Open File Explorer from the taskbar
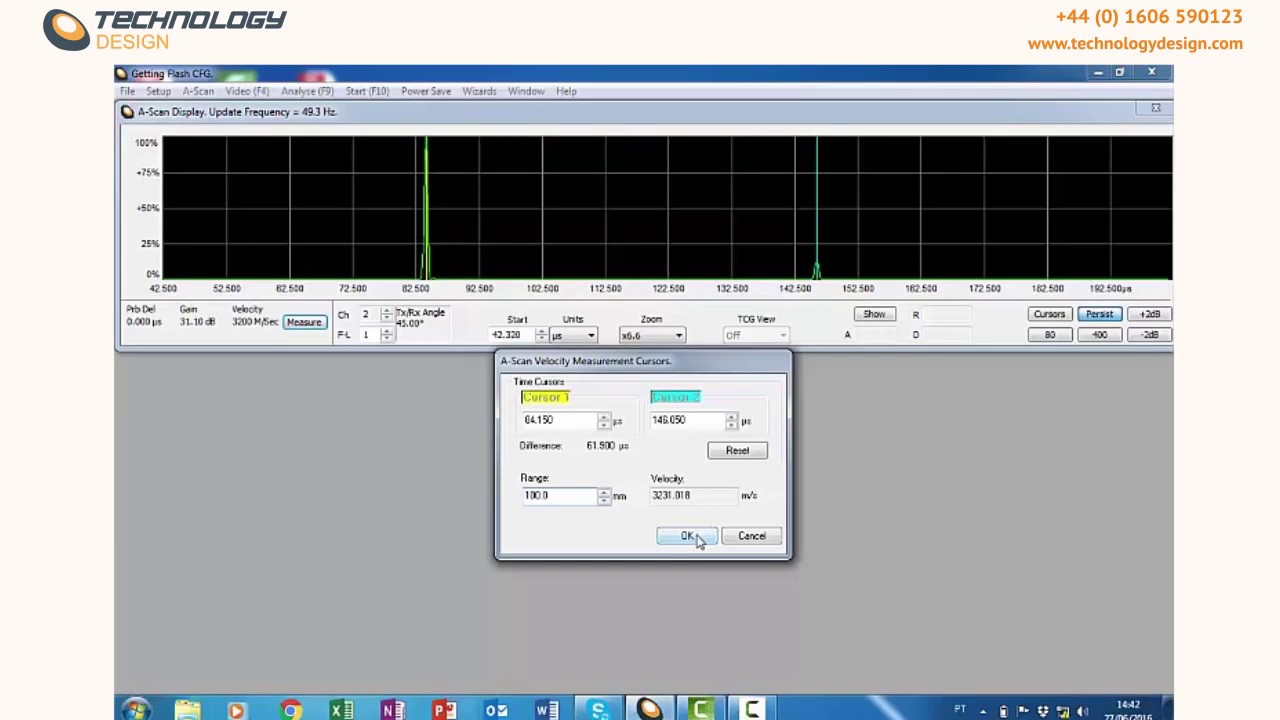 (187, 710)
